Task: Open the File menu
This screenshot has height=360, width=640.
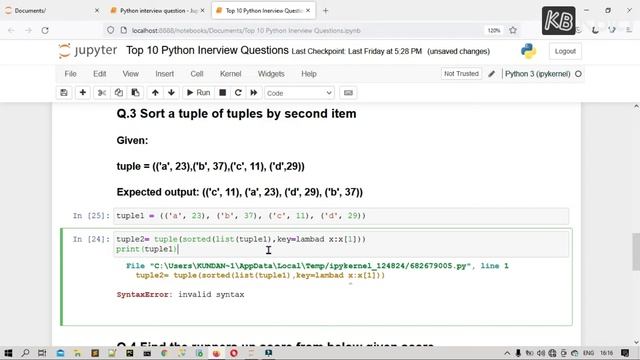Action: pyautogui.click(x=70, y=74)
